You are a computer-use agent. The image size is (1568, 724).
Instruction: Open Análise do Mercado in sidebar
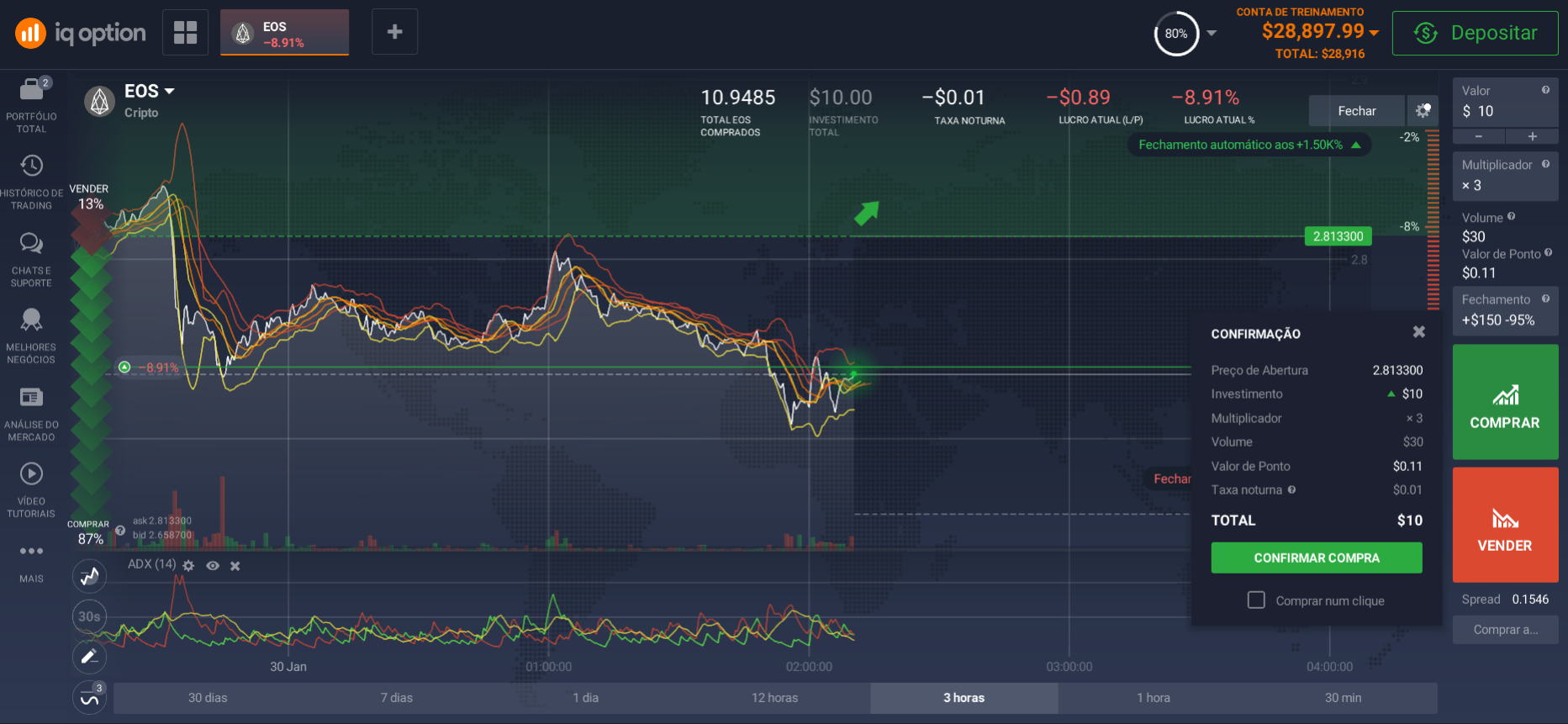click(31, 414)
